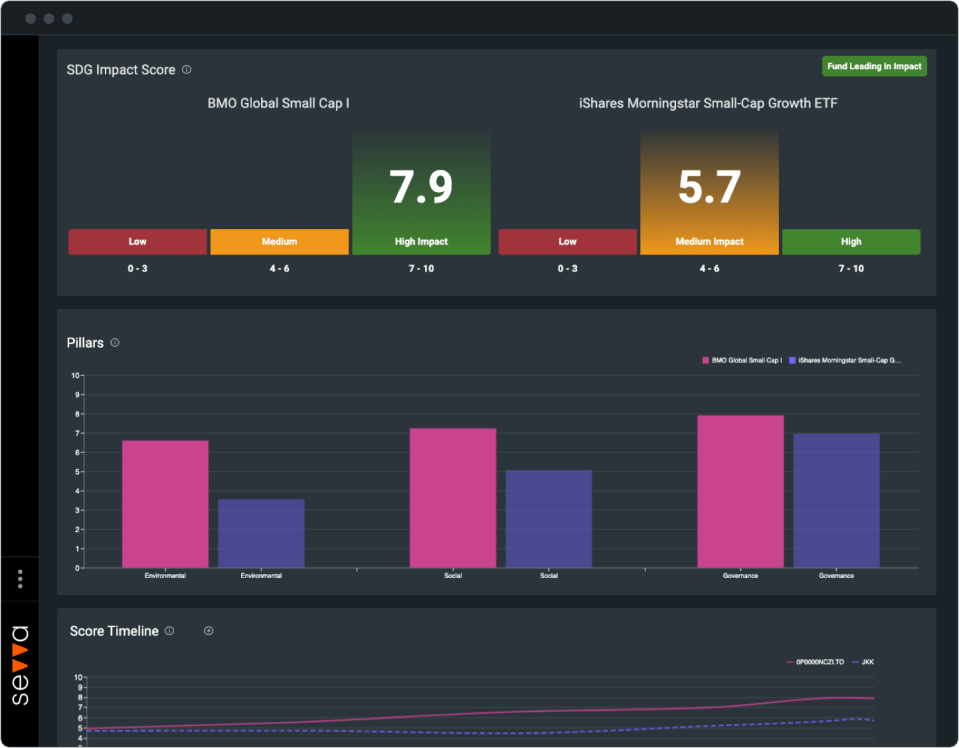The image size is (959, 748).
Task: Toggle JKK series in Score Timeline legend
Action: tap(862, 662)
